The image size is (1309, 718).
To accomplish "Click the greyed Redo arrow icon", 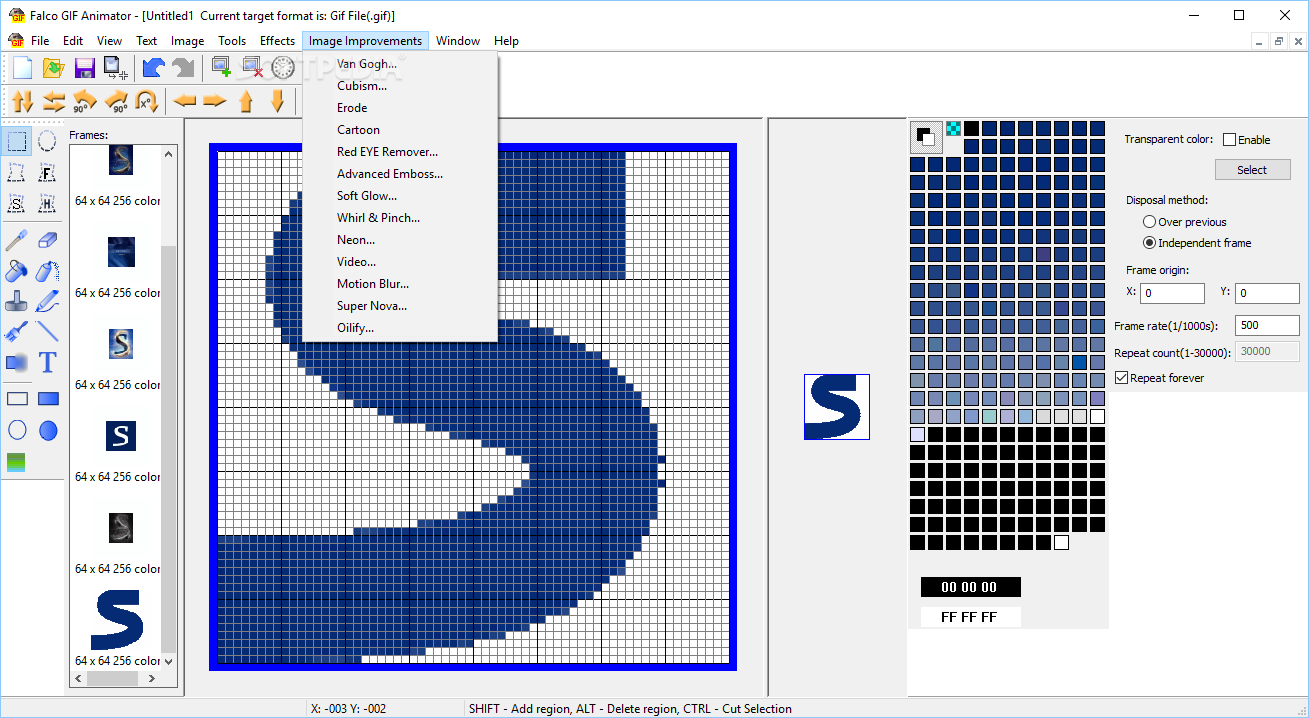I will [183, 68].
